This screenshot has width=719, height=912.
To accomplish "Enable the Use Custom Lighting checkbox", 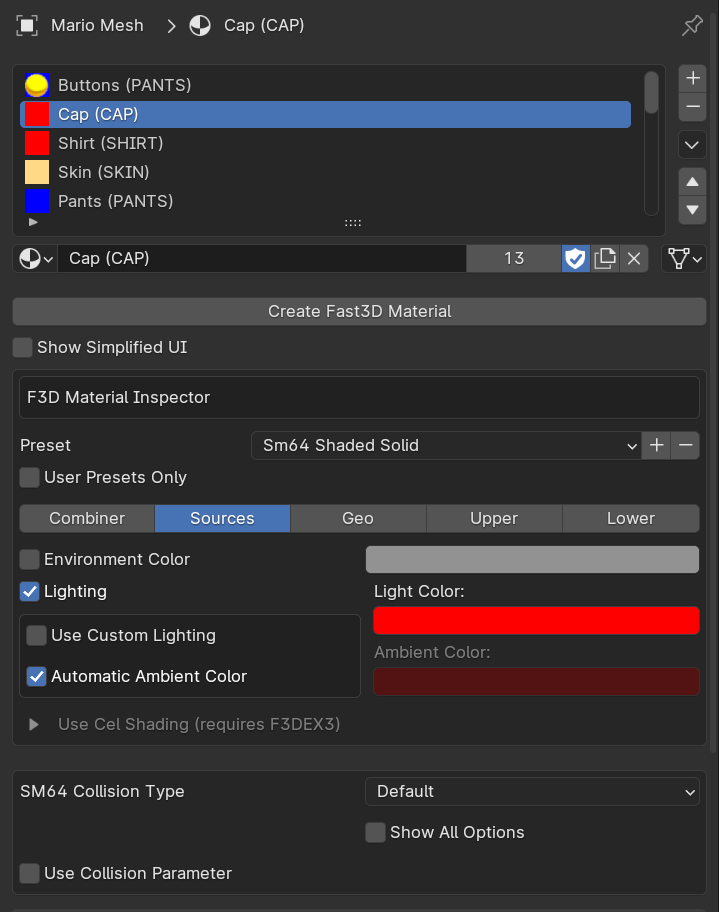I will (37, 636).
